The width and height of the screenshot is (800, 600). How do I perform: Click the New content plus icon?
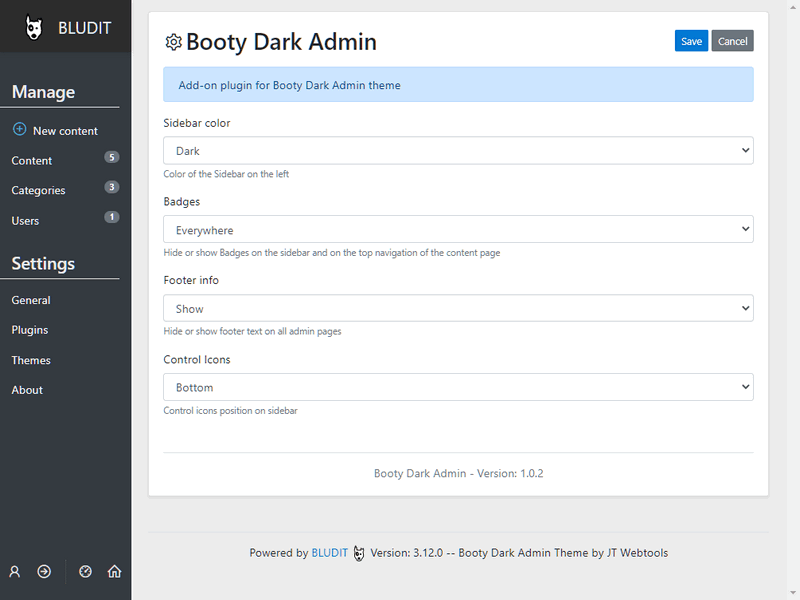point(21,130)
